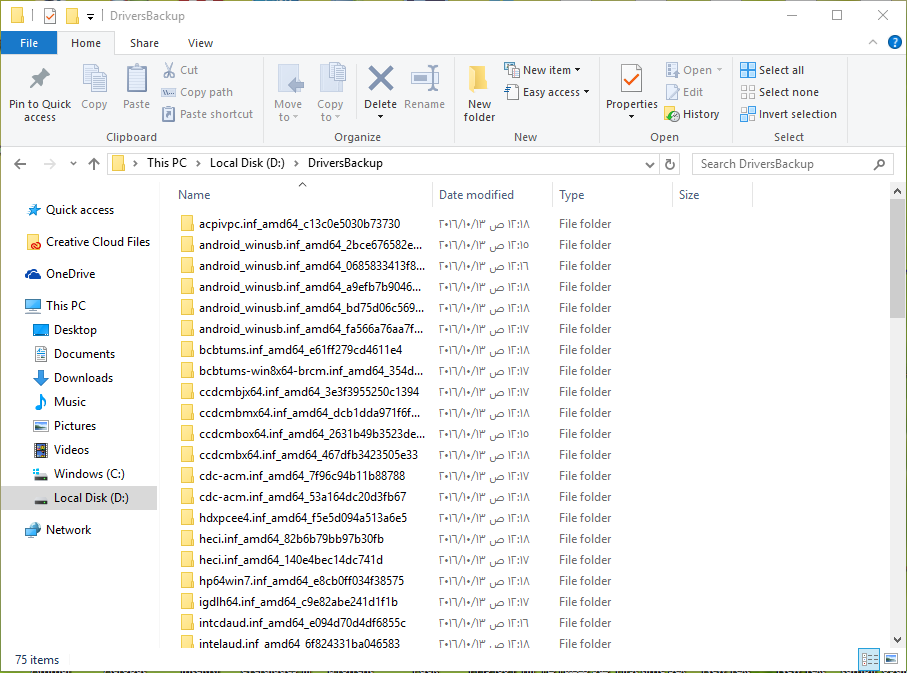
Task: Switch to the View ribbon tab
Action: click(x=200, y=43)
